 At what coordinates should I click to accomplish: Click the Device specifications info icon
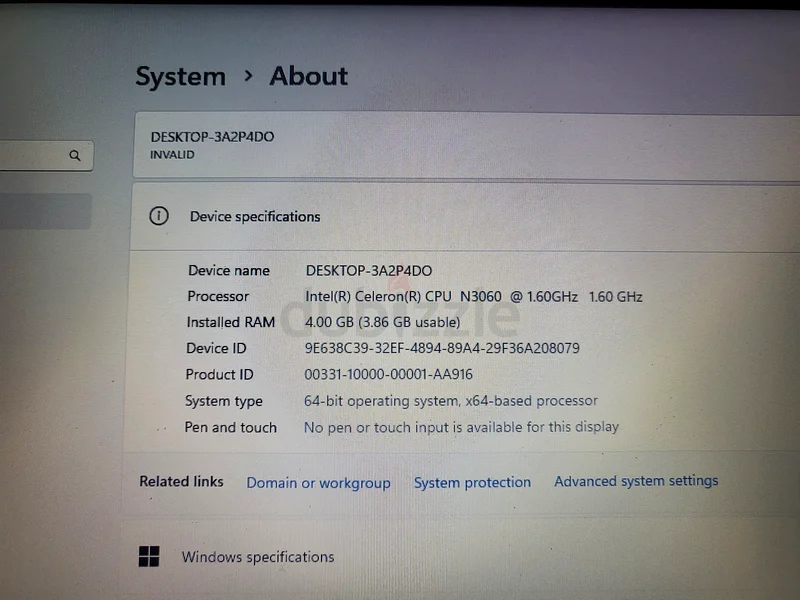[159, 216]
